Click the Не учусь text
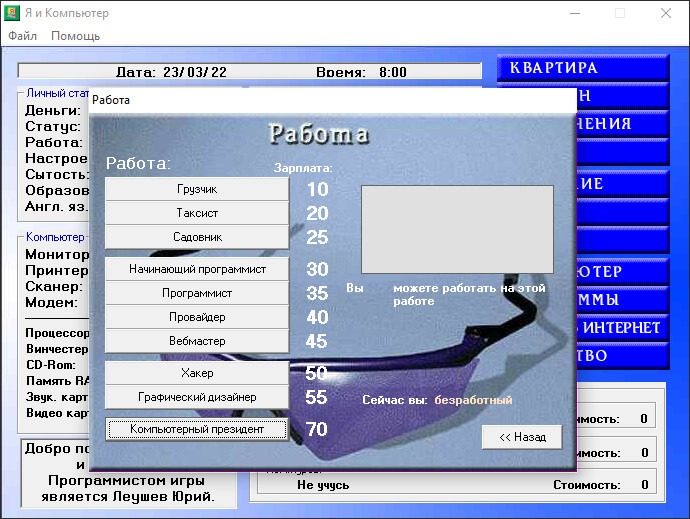Image resolution: width=690 pixels, height=519 pixels. [323, 485]
